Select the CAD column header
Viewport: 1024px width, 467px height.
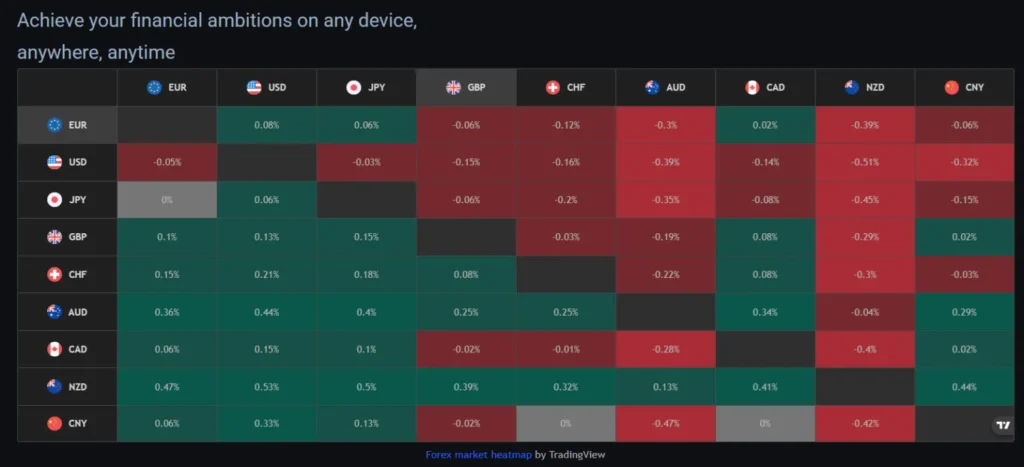pyautogui.click(x=765, y=88)
